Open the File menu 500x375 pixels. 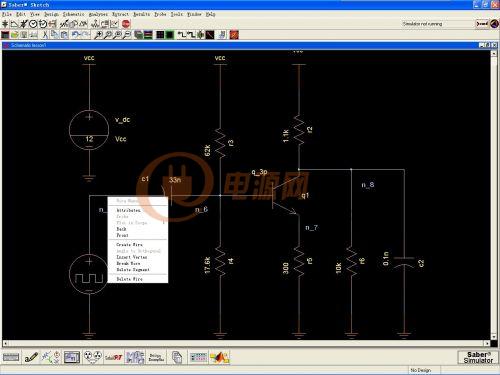coord(7,14)
